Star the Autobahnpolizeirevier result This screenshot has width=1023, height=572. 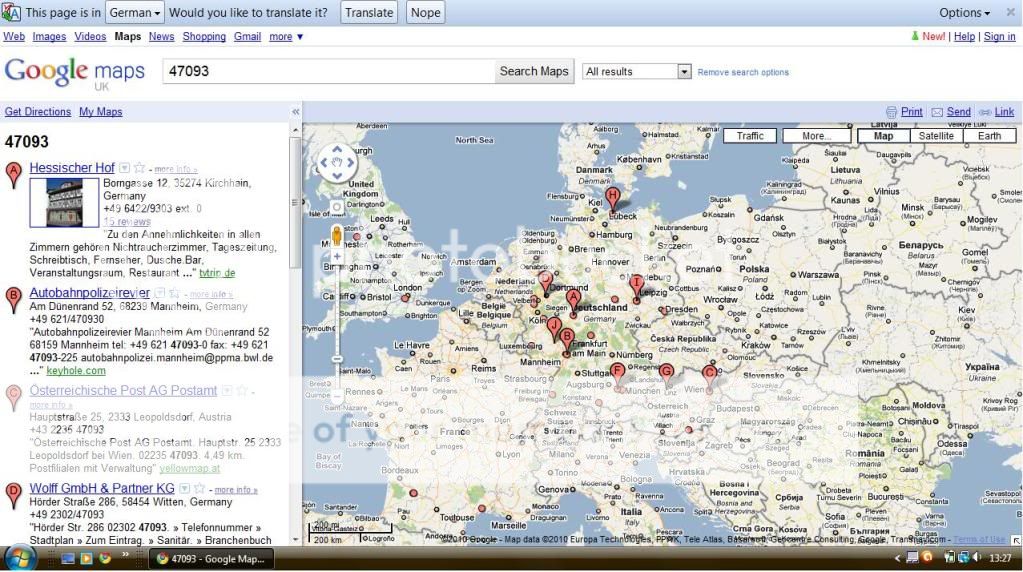pos(175,294)
